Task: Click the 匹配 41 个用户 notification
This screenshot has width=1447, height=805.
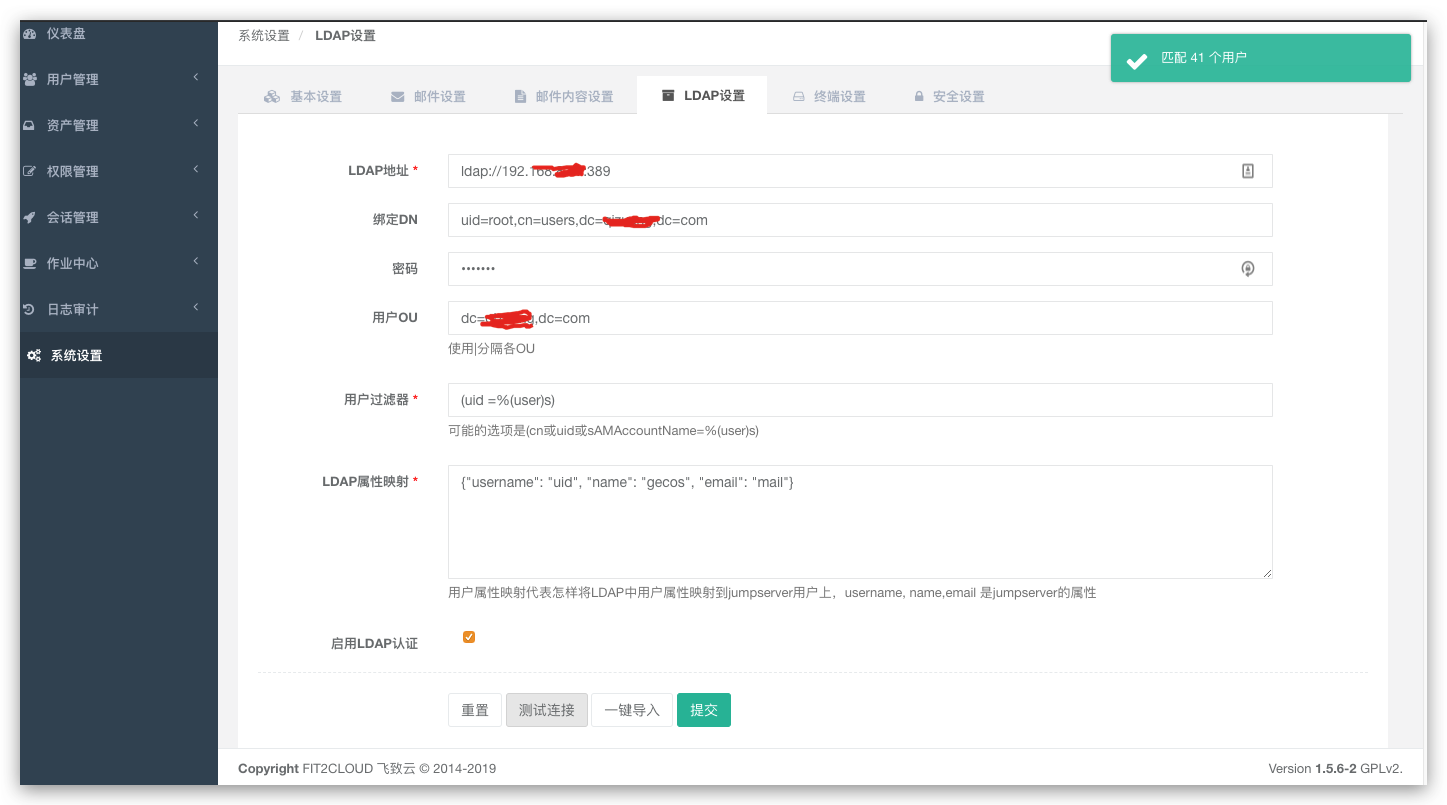Action: click(x=1260, y=58)
